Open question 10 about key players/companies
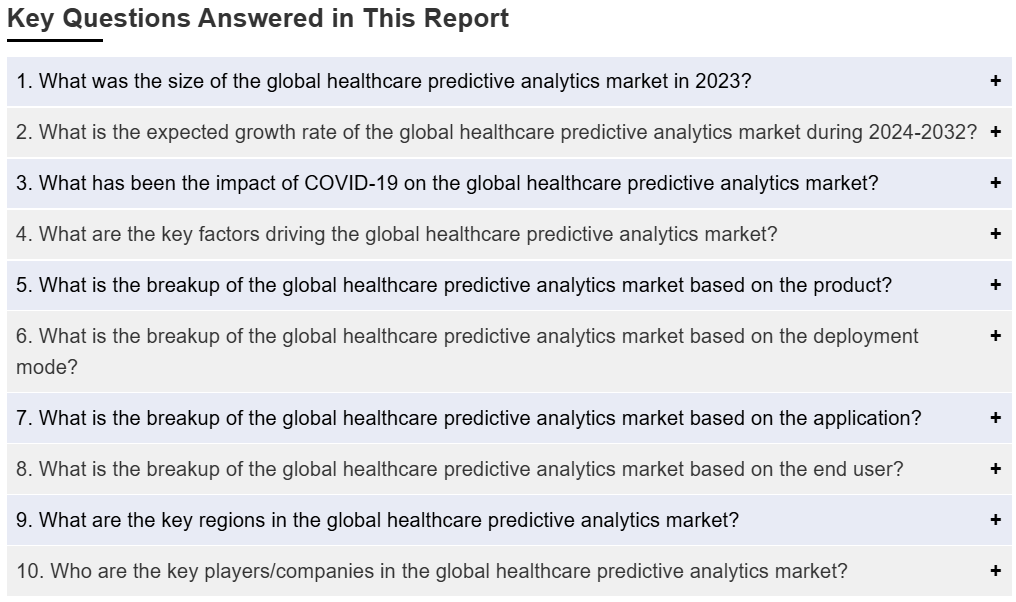 (x=509, y=571)
